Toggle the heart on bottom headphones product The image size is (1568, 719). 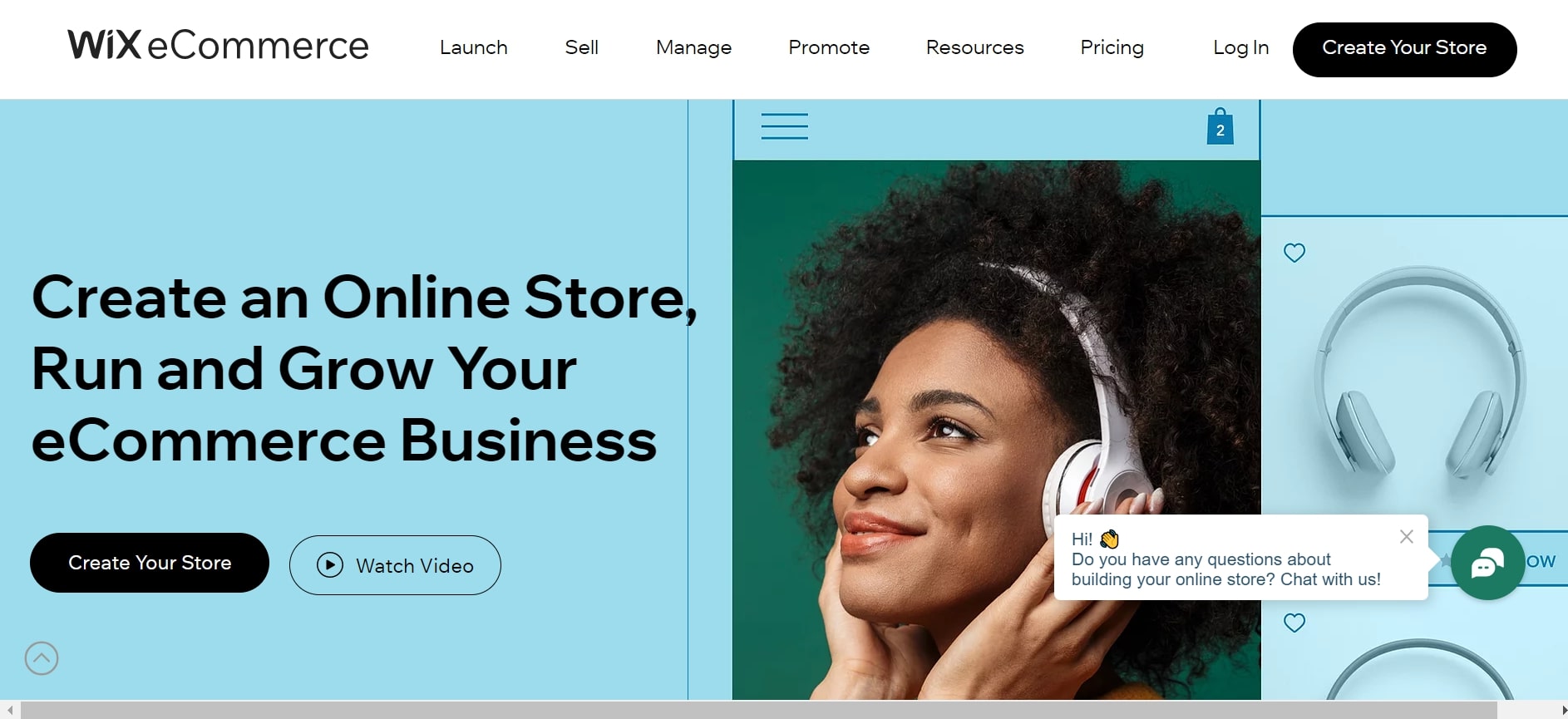[x=1294, y=623]
